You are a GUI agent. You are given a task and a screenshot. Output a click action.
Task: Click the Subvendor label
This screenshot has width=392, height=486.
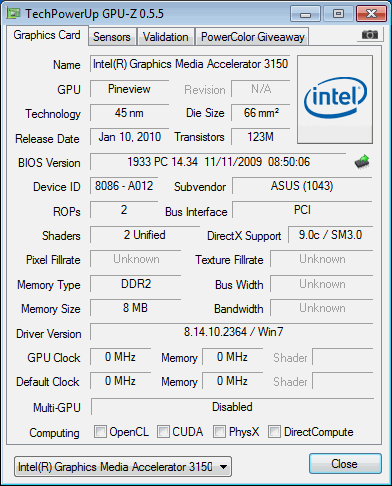[x=200, y=187]
